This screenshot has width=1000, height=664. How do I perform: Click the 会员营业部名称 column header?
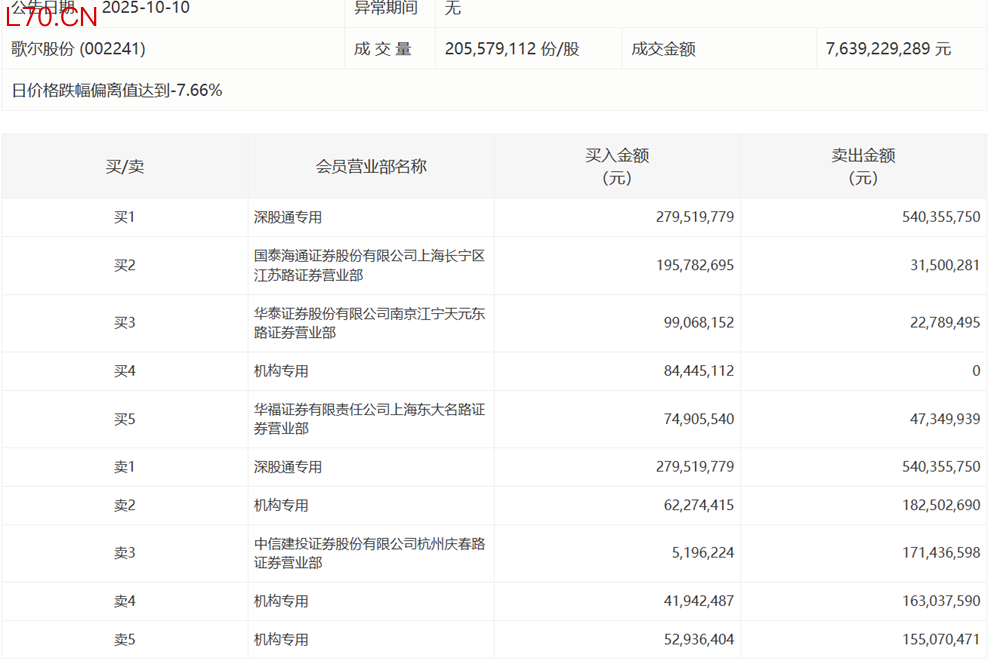tap(371, 166)
